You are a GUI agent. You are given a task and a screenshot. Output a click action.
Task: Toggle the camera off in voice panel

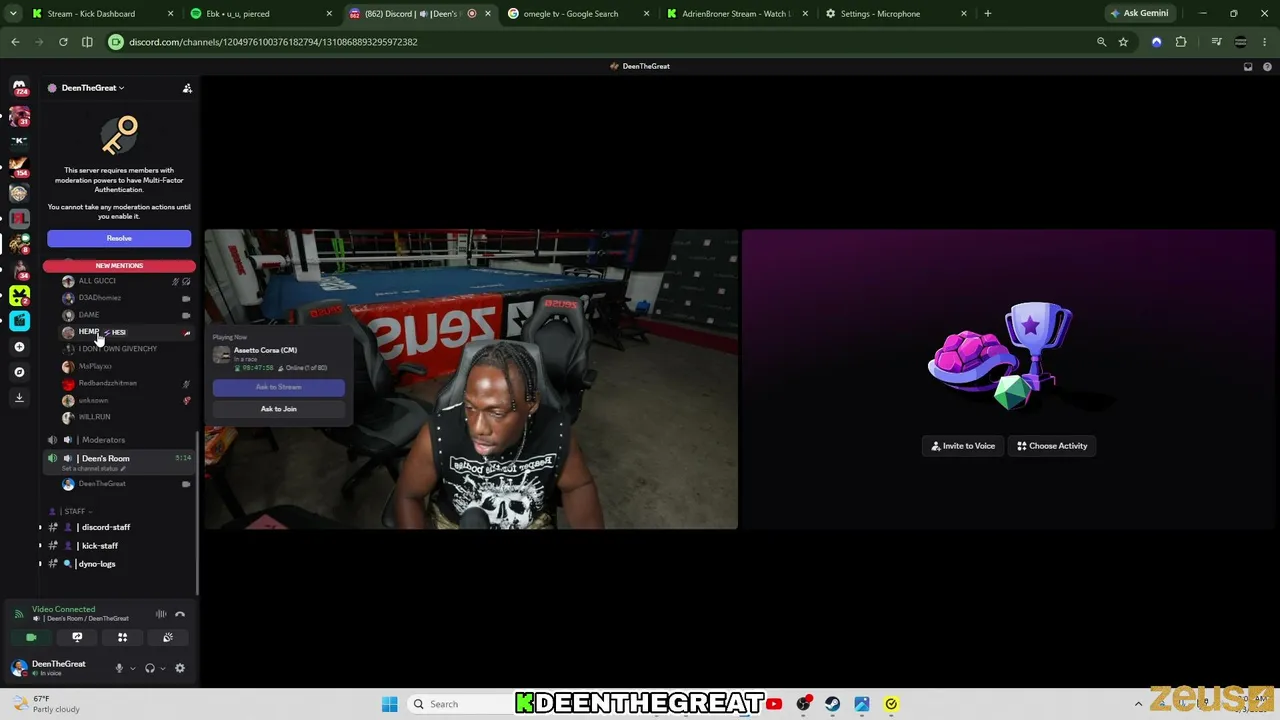[31, 637]
